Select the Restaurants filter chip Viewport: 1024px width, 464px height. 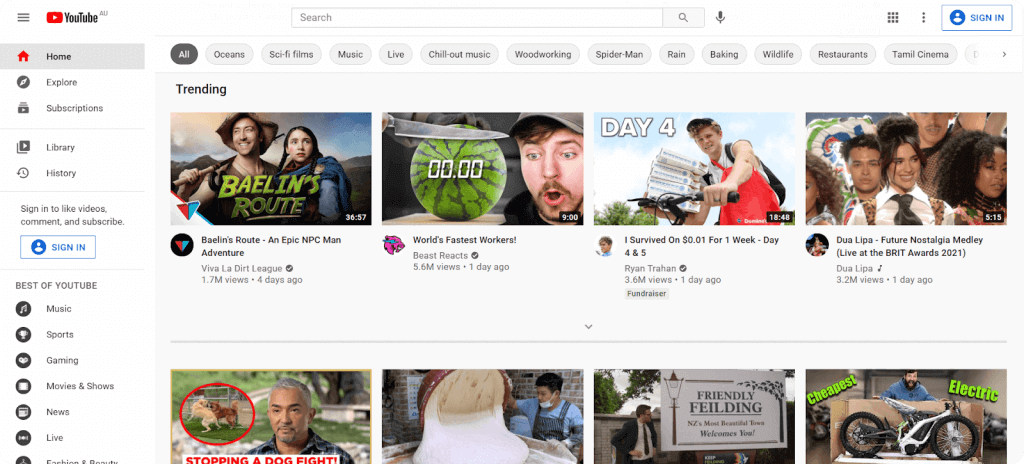(x=843, y=54)
